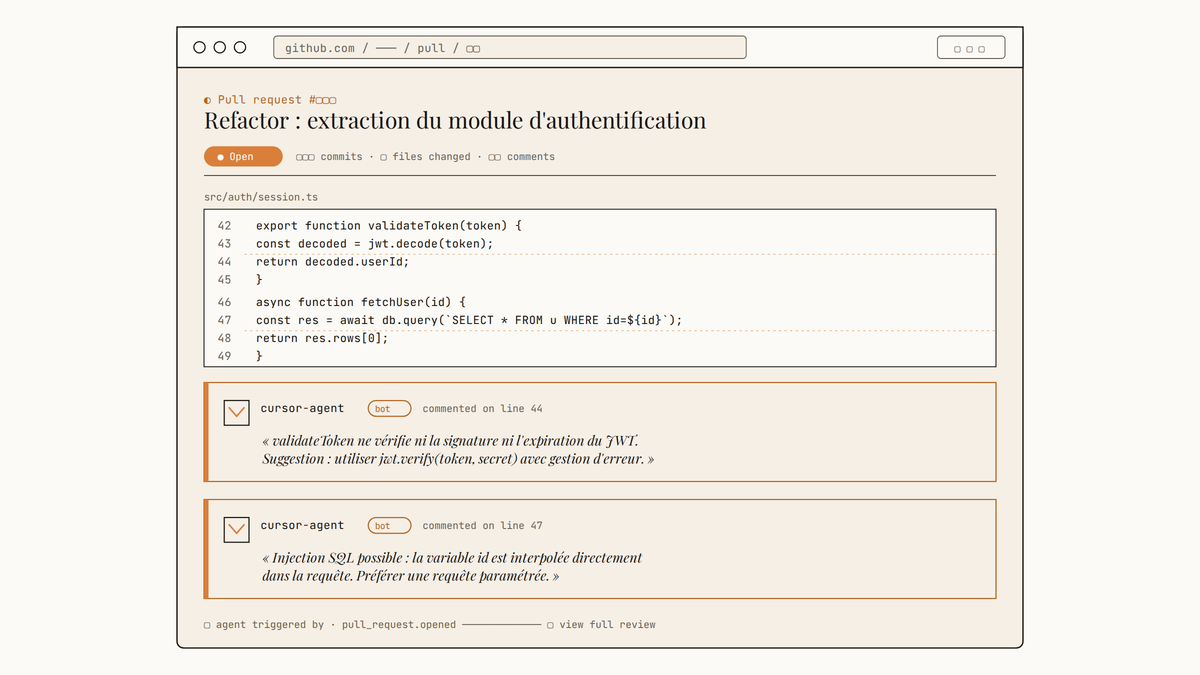
Task: Open the three-square menu button at top right
Action: (x=970, y=48)
